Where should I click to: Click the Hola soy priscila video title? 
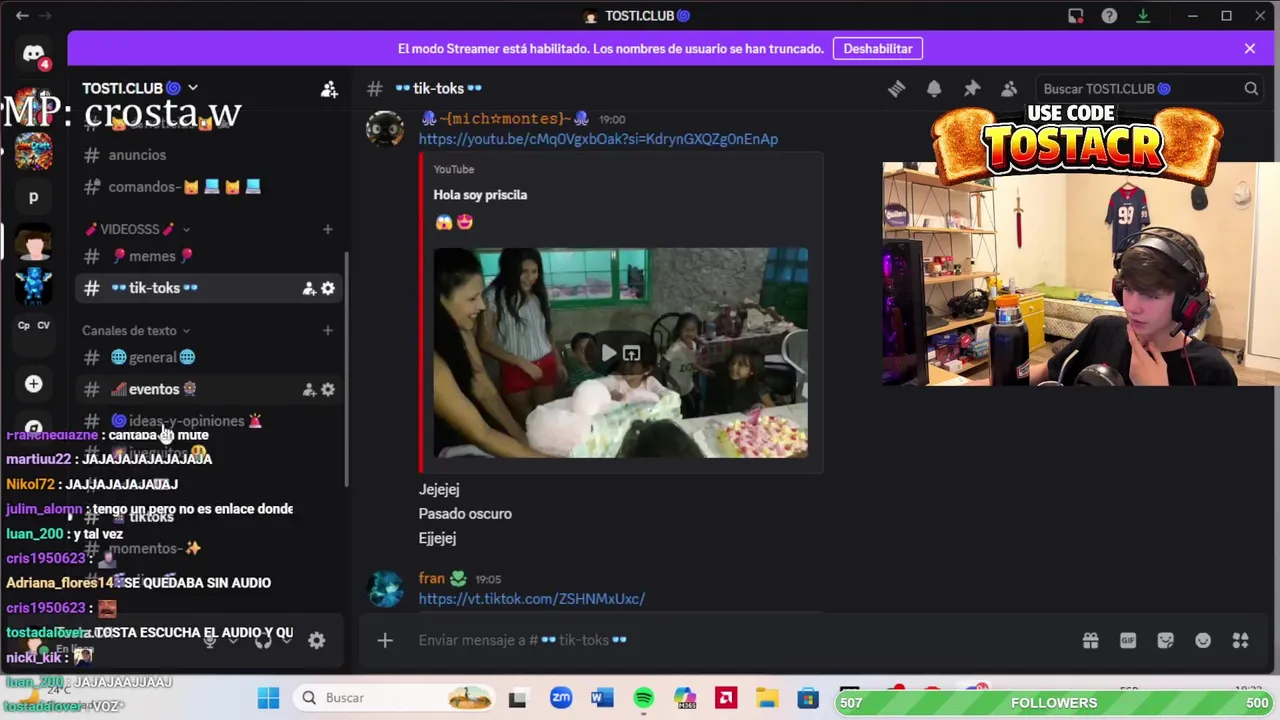(480, 195)
